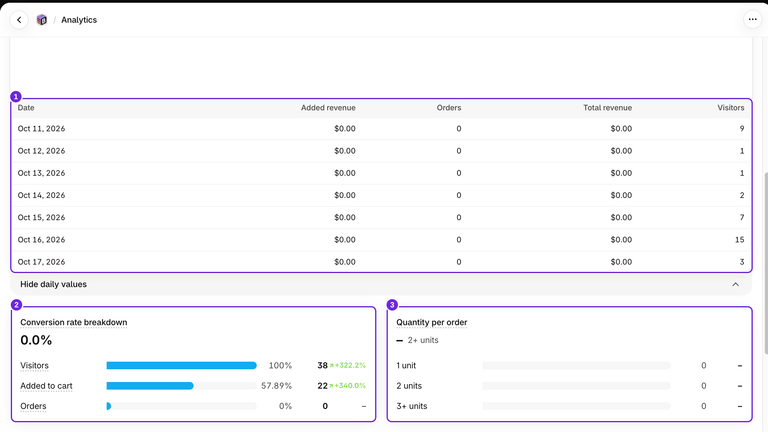The width and height of the screenshot is (768, 432).
Task: Click the +340.0% added to cart change
Action: click(x=347, y=386)
